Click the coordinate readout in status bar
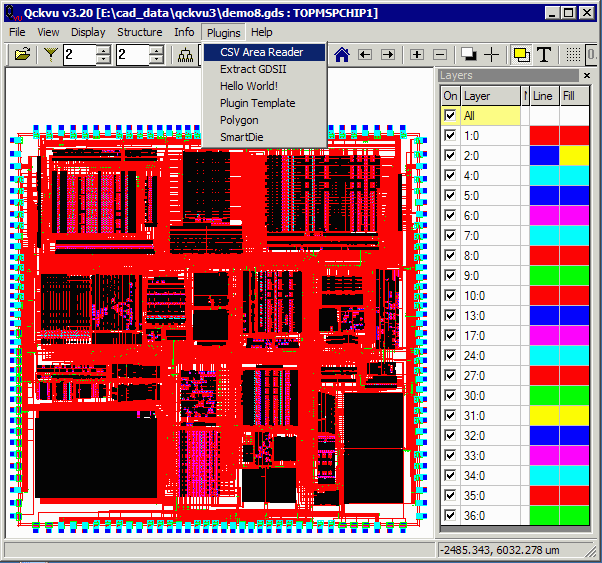Screen dimensions: 602x563 click(499, 550)
